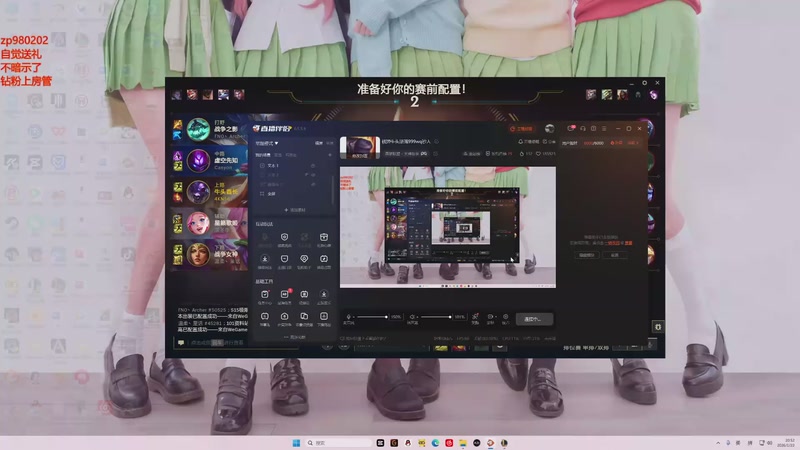
Task: Click the large stream status button
Action: pyautogui.click(x=534, y=319)
